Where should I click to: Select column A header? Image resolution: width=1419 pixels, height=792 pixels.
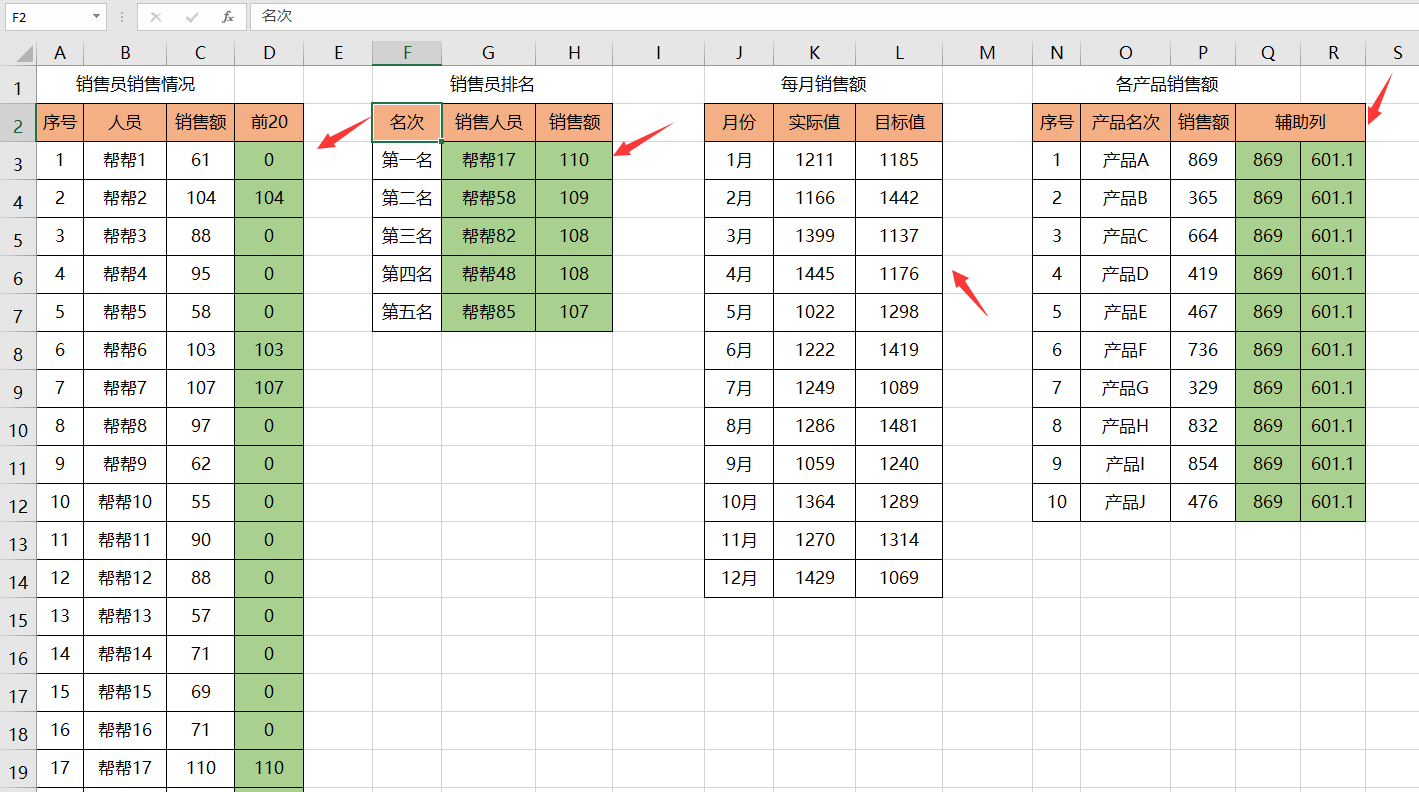click(60, 53)
